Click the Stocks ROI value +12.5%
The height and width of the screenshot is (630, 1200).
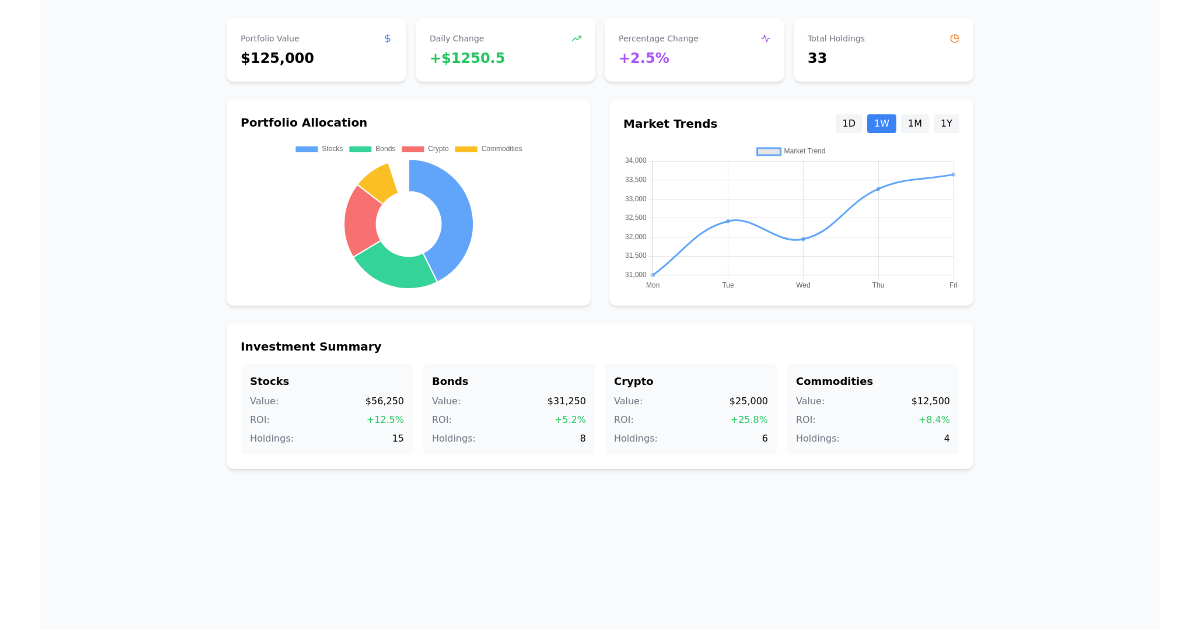pyautogui.click(x=385, y=419)
